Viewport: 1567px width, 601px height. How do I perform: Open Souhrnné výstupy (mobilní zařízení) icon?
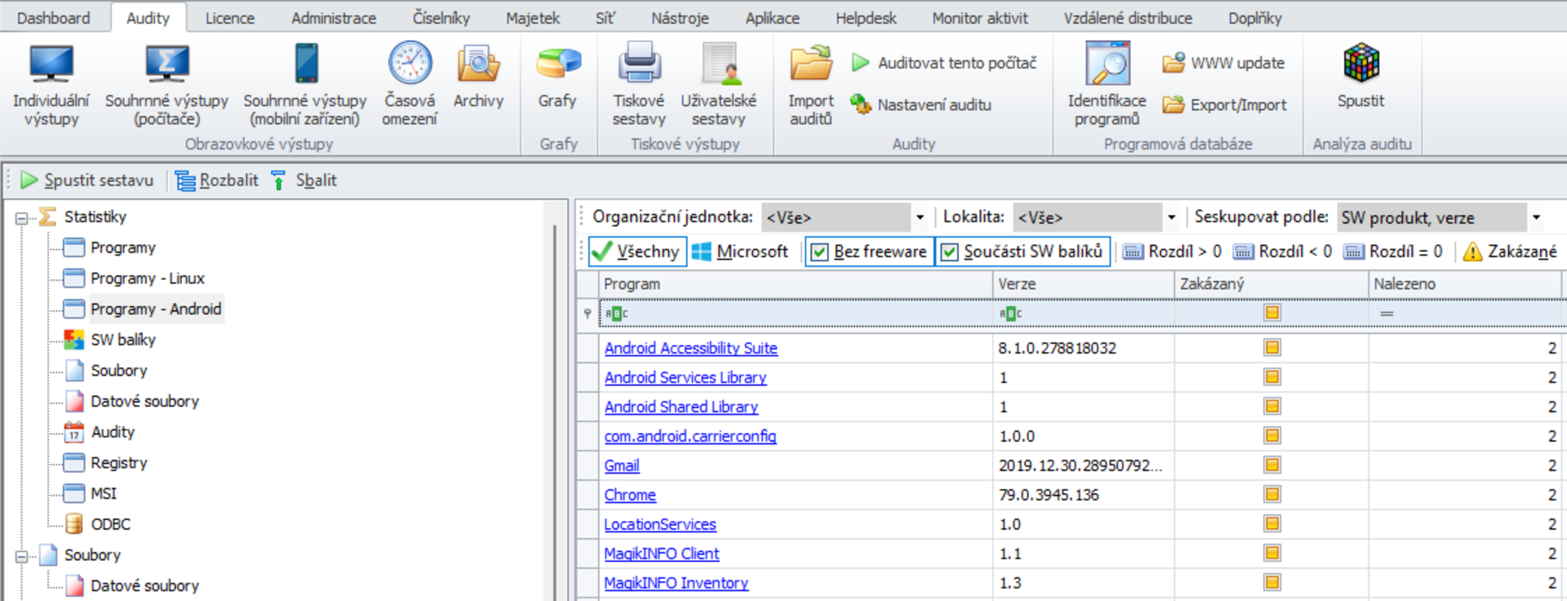click(307, 63)
